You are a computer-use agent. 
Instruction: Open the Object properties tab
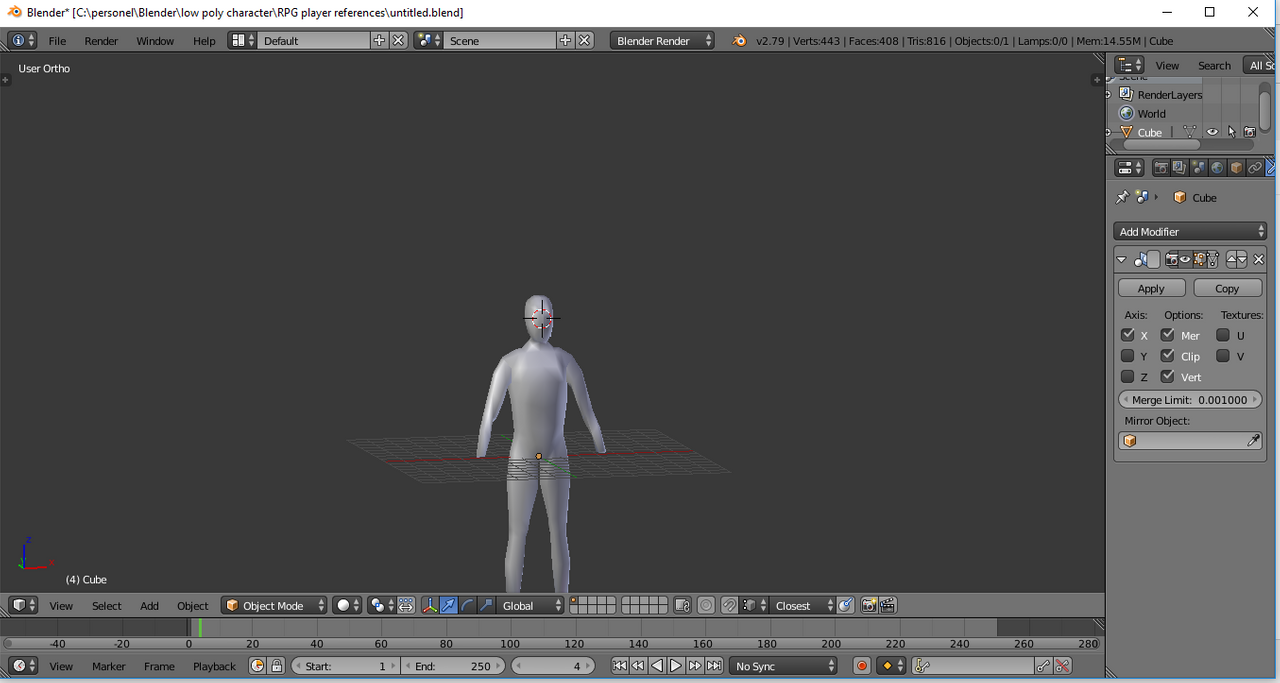pyautogui.click(x=1236, y=168)
